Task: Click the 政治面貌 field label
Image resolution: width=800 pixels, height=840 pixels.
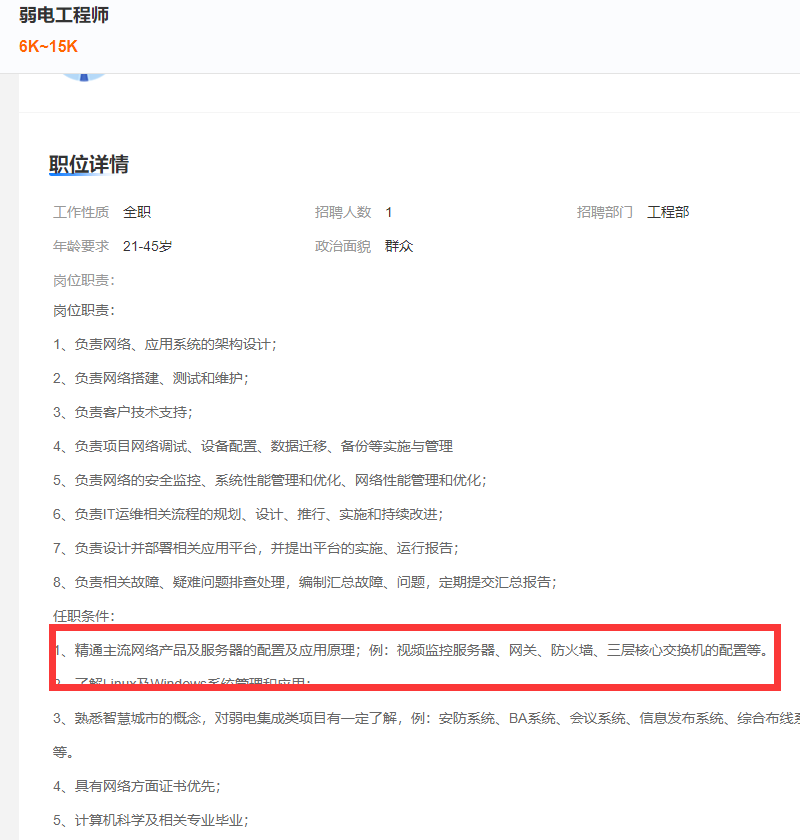Action: (x=343, y=245)
